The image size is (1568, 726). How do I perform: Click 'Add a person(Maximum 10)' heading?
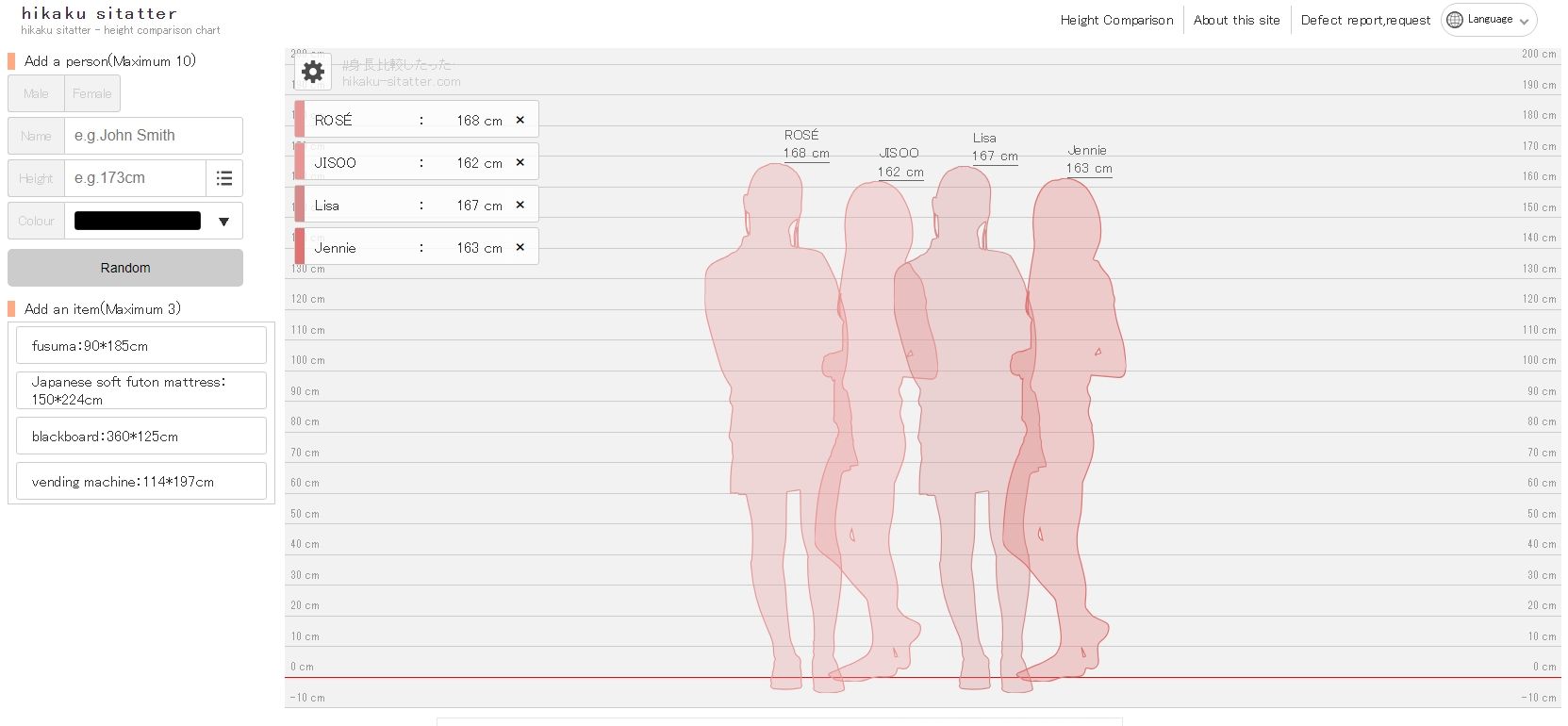click(x=110, y=61)
